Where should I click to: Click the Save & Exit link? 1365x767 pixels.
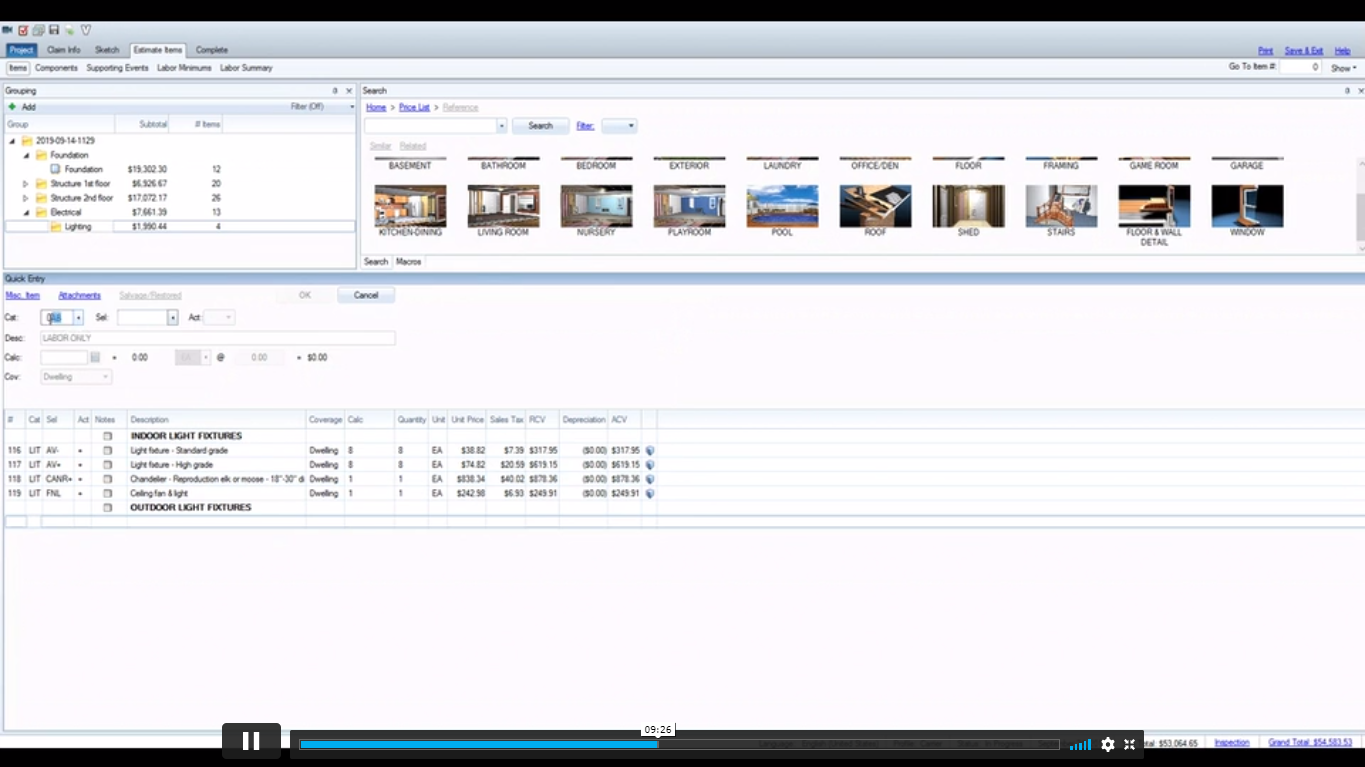coord(1304,51)
